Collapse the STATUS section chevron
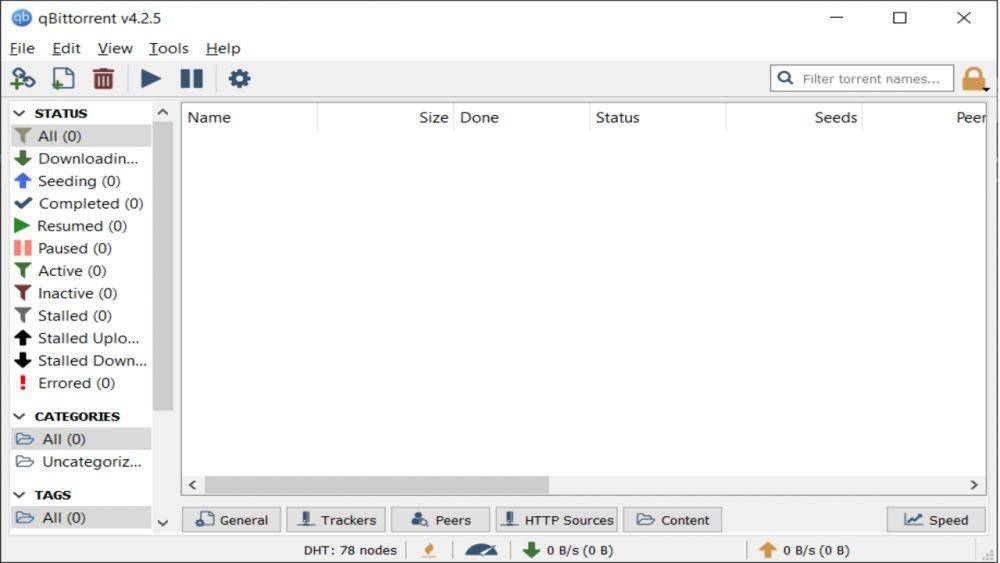 coord(20,113)
